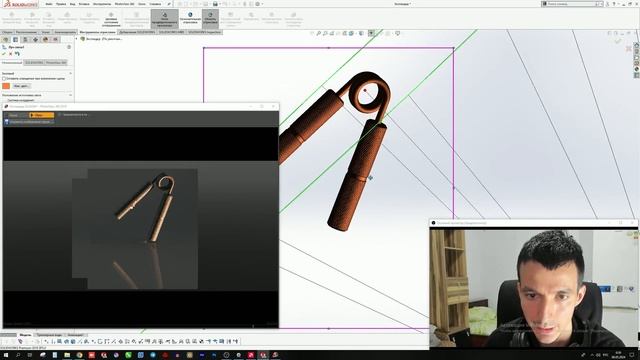Open the Windows Start button
This screenshot has height=360, width=640.
(x=6, y=355)
